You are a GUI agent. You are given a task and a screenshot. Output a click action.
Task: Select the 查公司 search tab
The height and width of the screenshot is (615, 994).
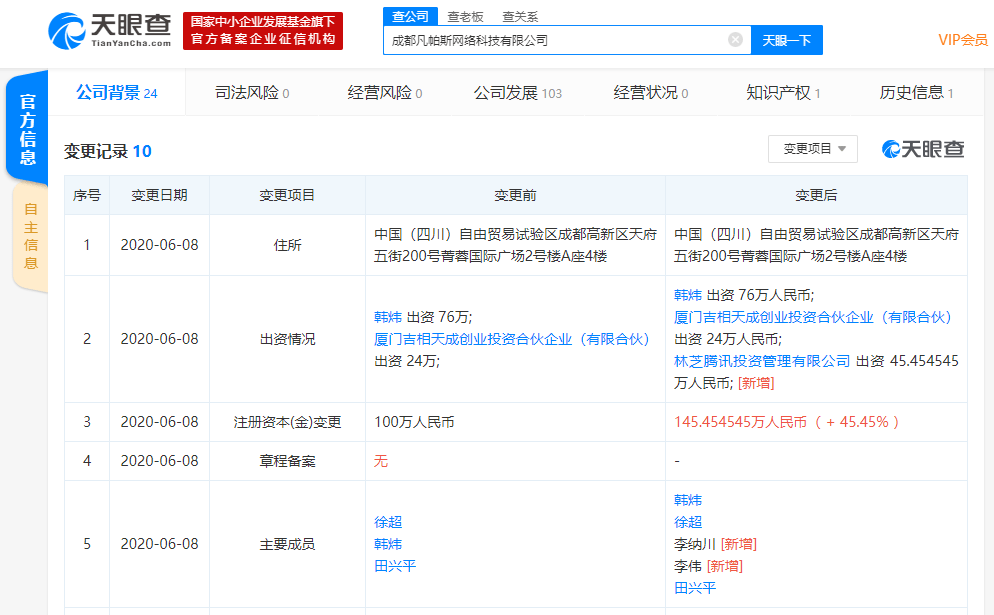tap(410, 16)
